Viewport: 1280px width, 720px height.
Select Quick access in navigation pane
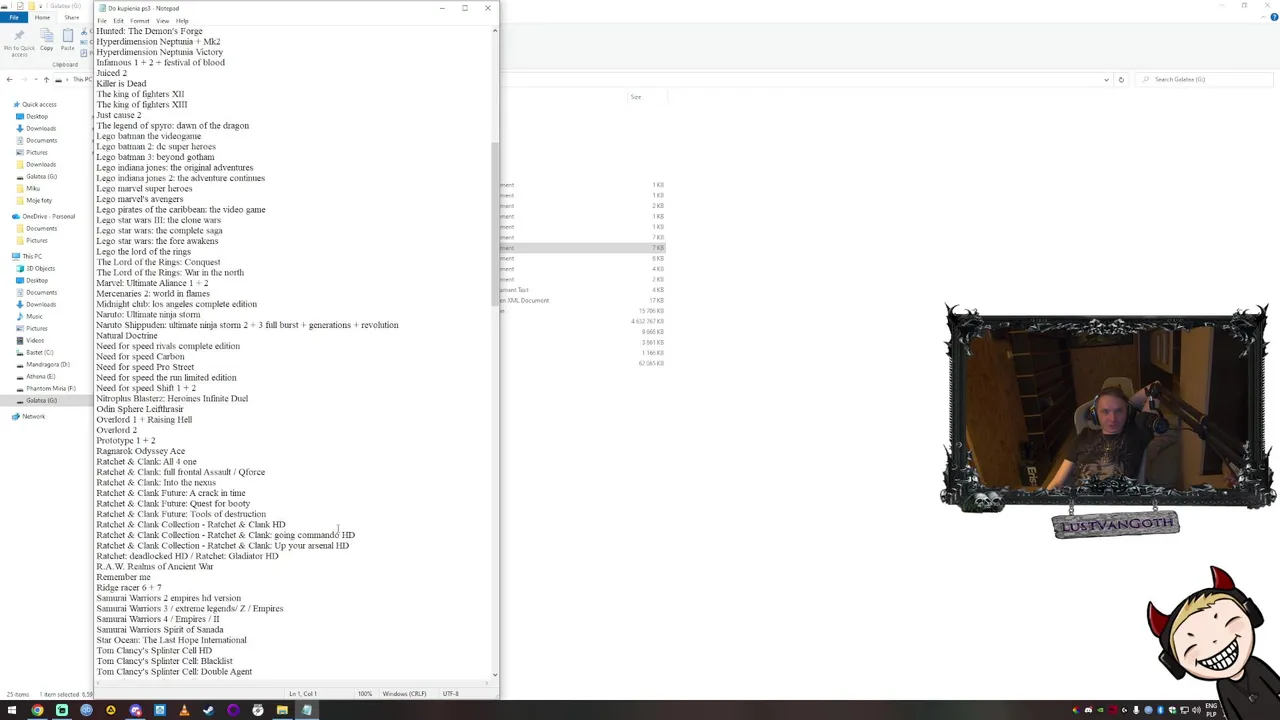pos(39,104)
